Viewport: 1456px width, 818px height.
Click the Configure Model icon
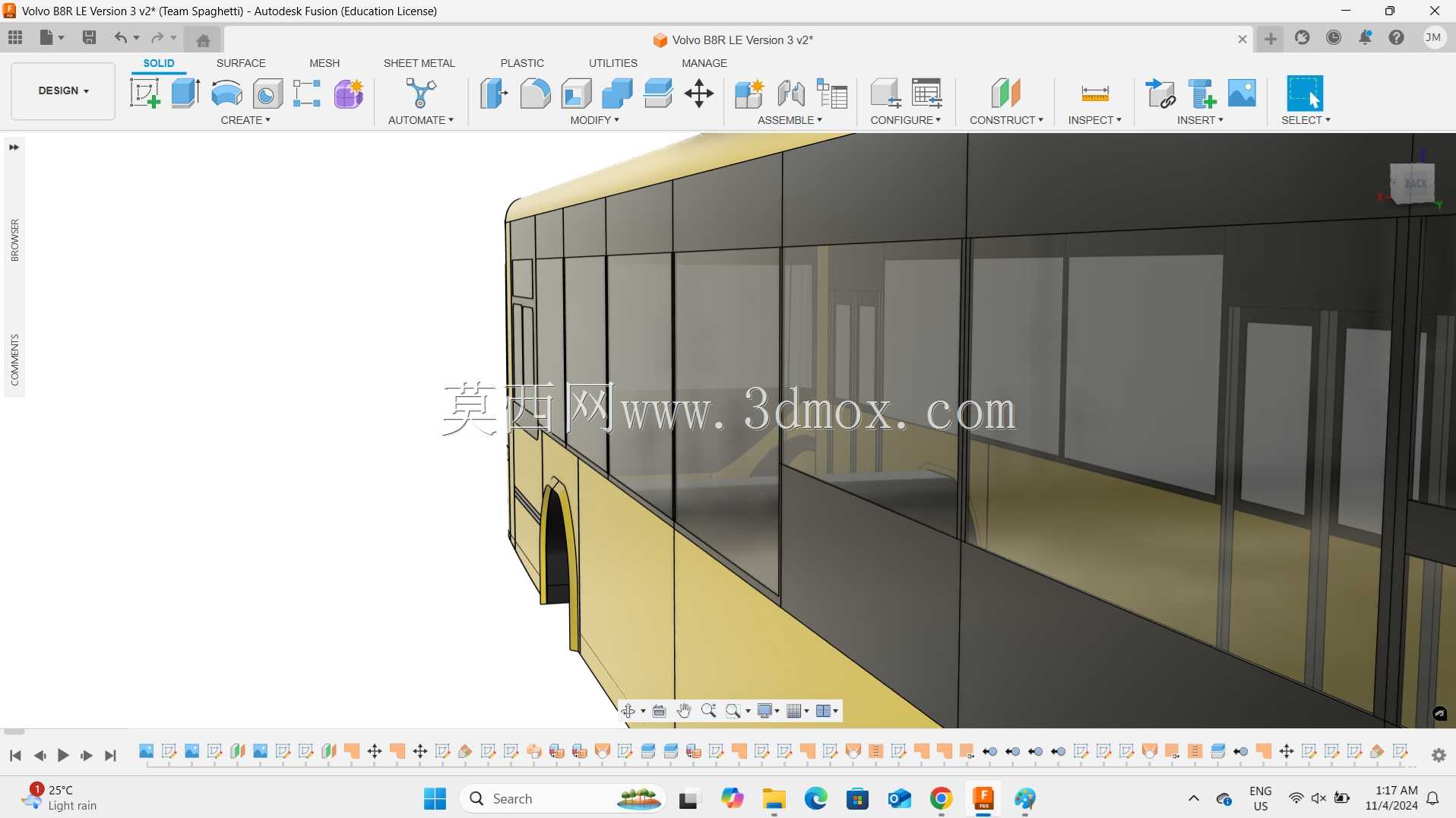click(x=885, y=94)
